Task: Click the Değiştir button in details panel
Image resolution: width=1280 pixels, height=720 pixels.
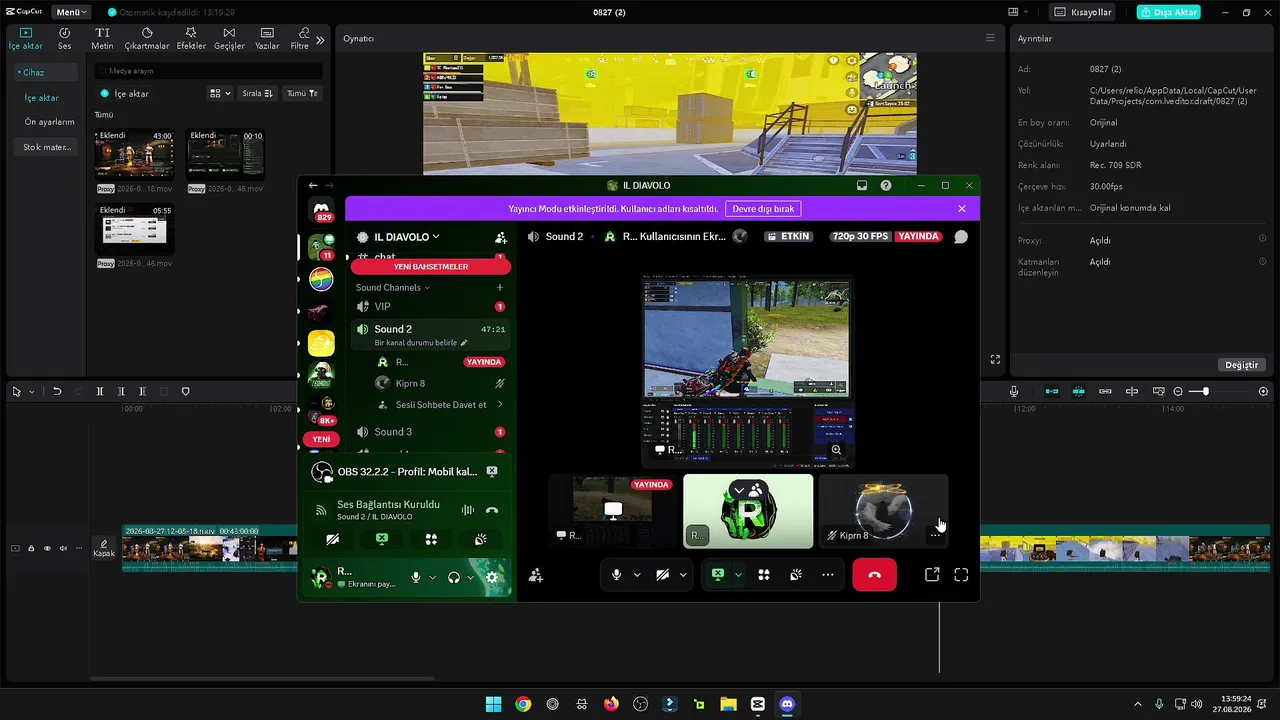Action: click(1241, 365)
